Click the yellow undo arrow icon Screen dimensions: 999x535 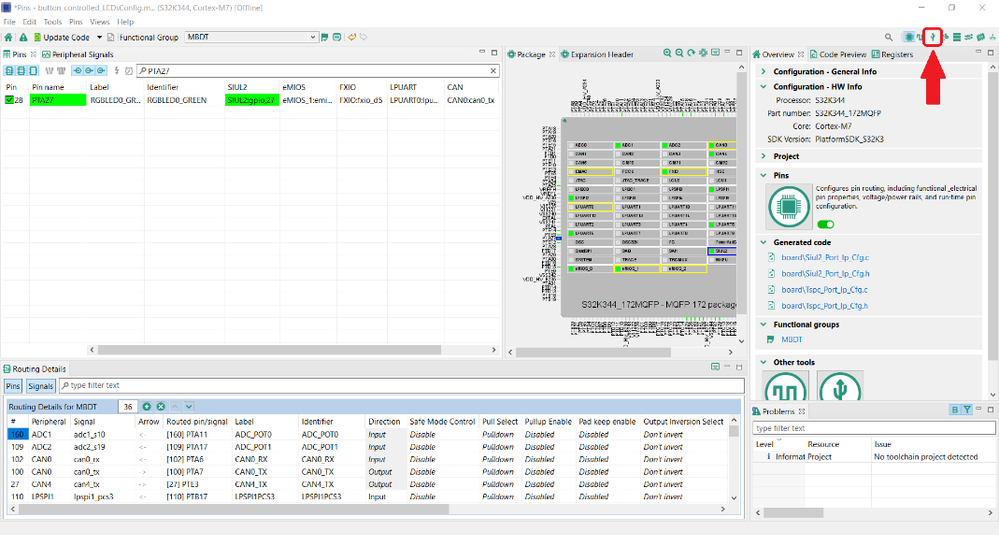352,37
